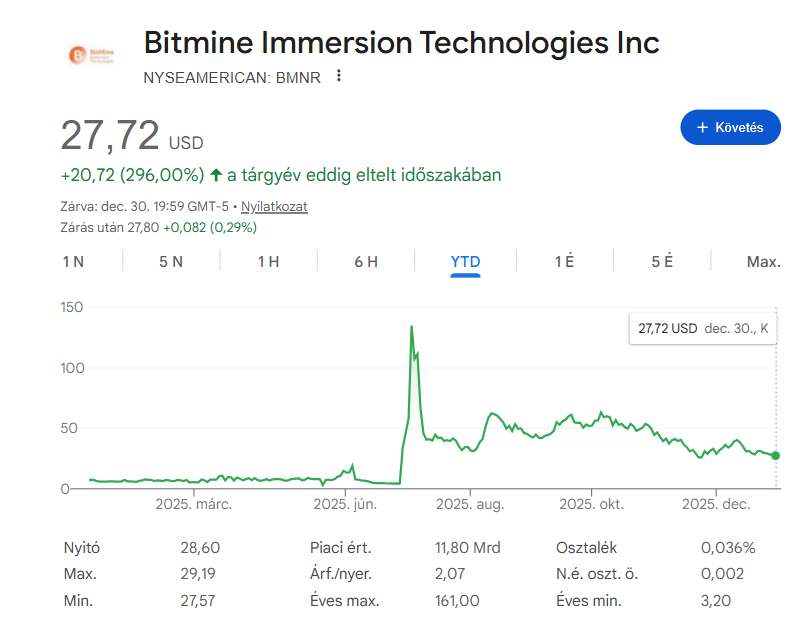Click the 27,72 USD chart tooltip
Image resolution: width=800 pixels, height=635 pixels.
tap(703, 328)
